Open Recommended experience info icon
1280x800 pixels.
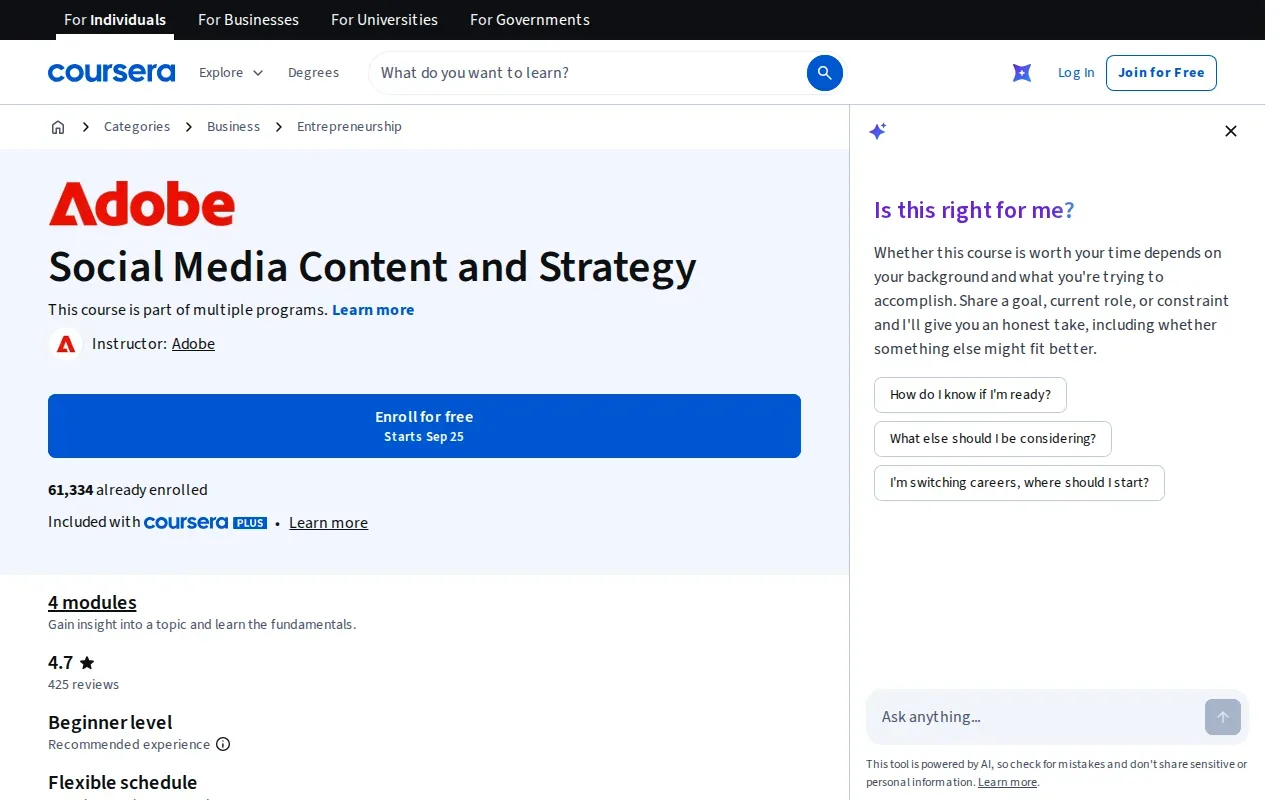(223, 744)
